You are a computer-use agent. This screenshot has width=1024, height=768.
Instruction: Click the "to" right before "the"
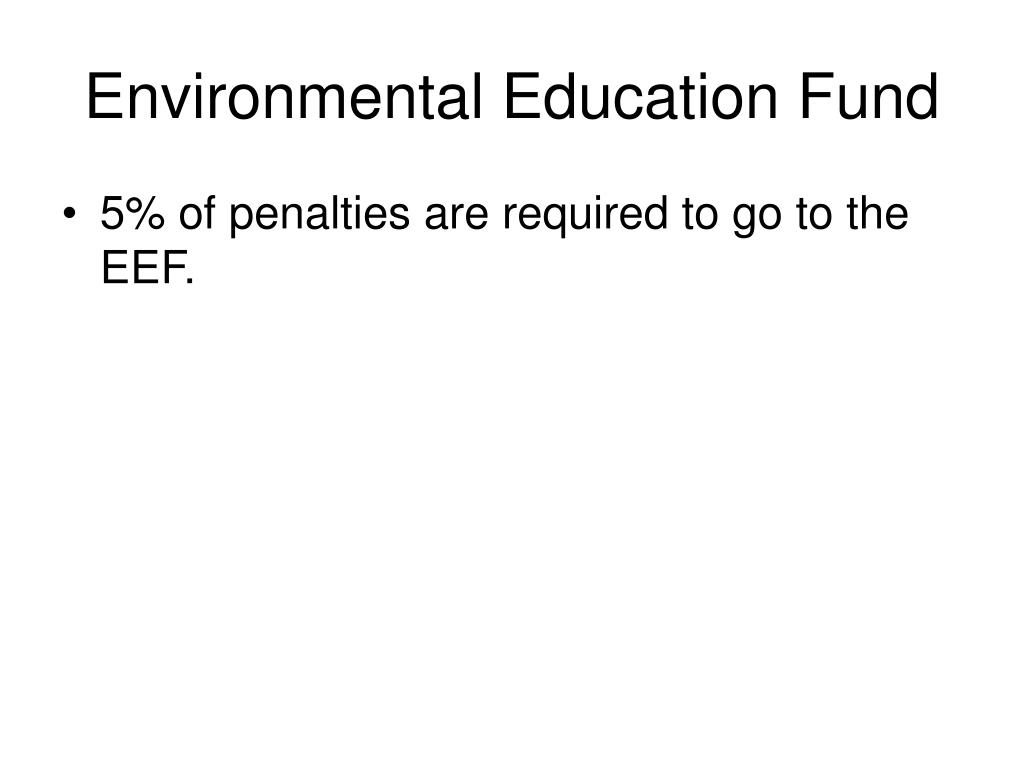(x=813, y=215)
